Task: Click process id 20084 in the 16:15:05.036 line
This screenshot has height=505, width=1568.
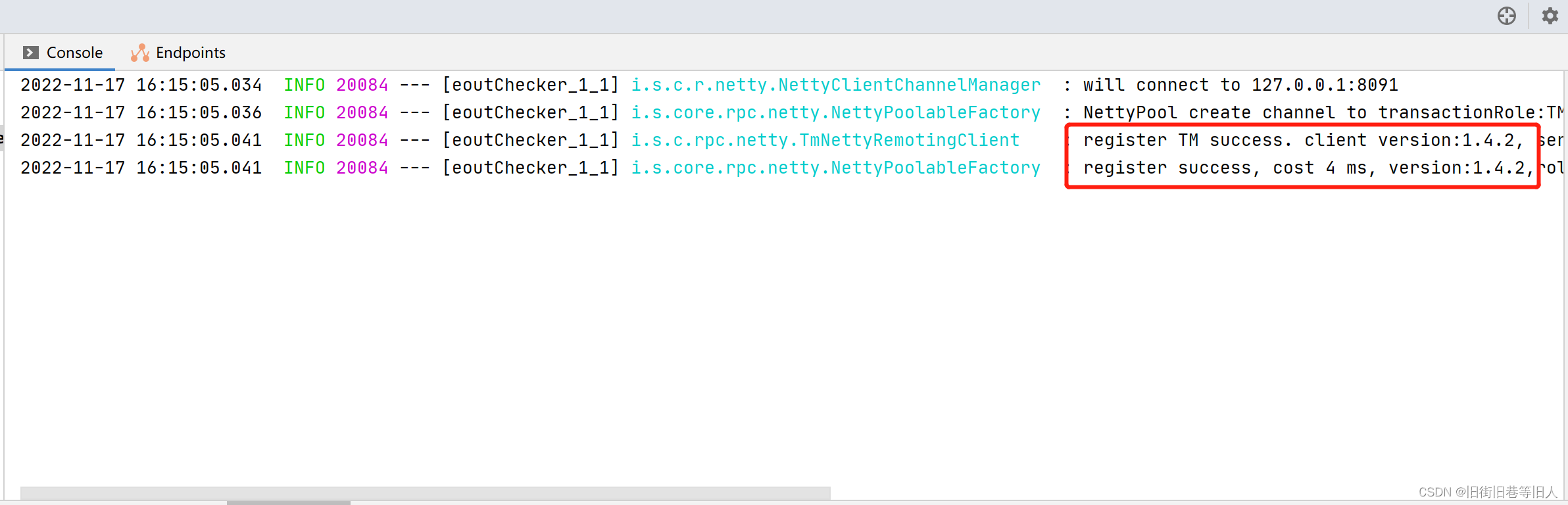Action: (362, 112)
